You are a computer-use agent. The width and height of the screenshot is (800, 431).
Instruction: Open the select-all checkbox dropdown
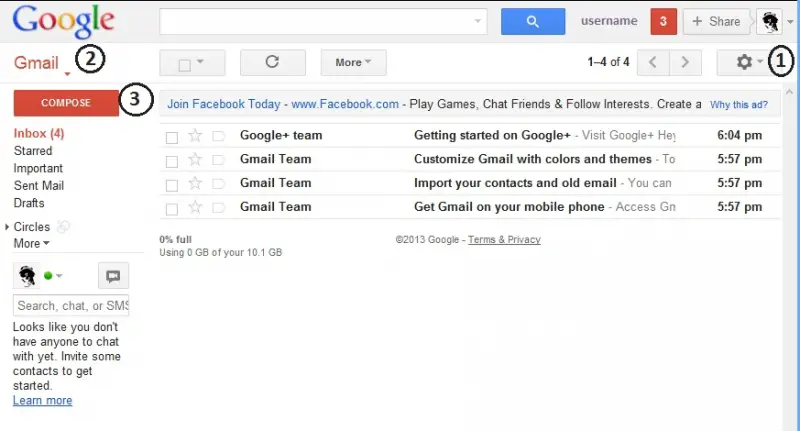click(x=192, y=62)
